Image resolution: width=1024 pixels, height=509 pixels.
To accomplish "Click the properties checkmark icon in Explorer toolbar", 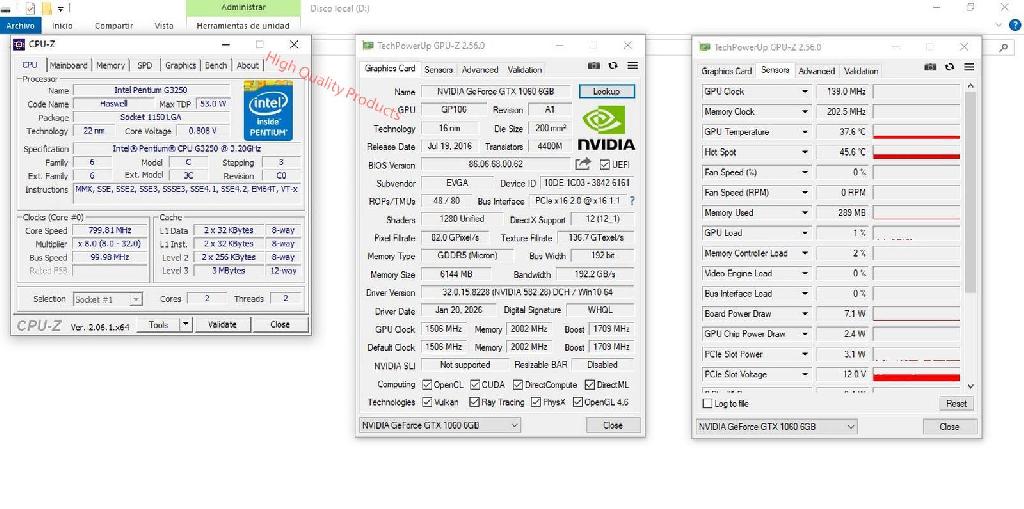I will 30,8.
